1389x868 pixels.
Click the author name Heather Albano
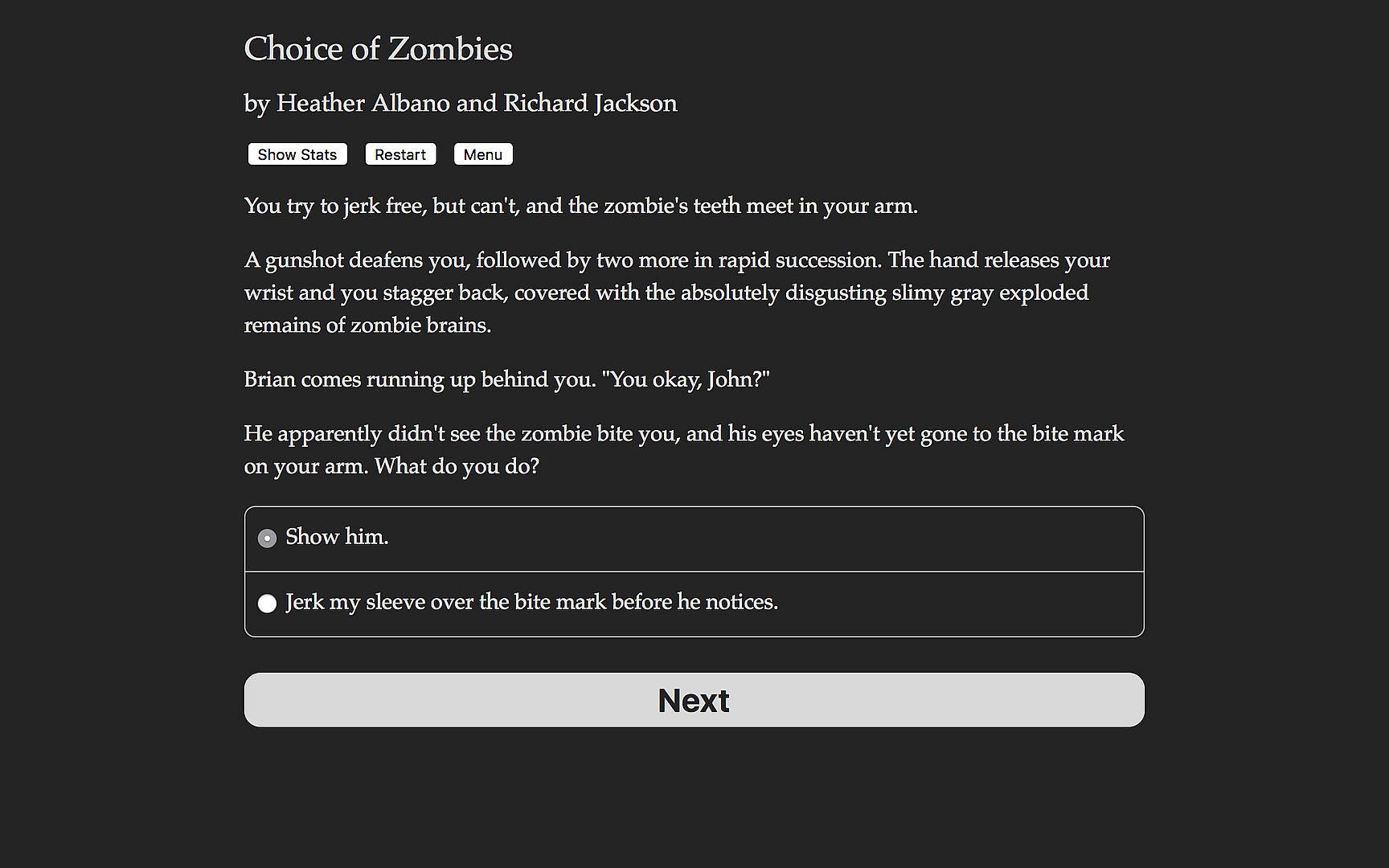(x=363, y=104)
